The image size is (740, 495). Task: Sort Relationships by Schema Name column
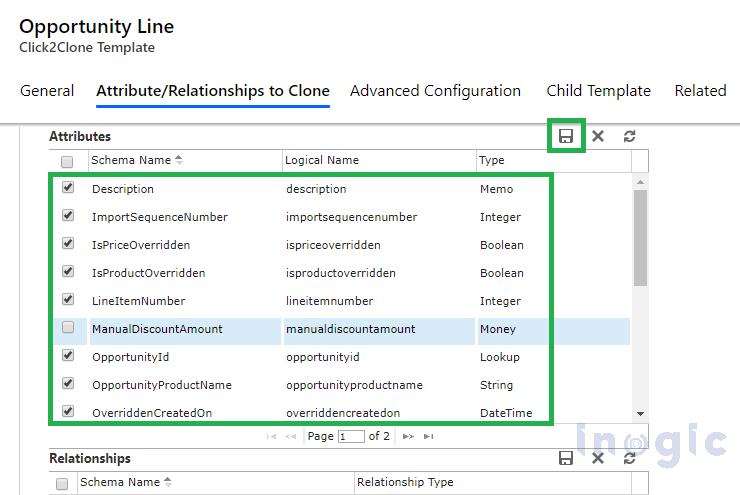pos(120,482)
